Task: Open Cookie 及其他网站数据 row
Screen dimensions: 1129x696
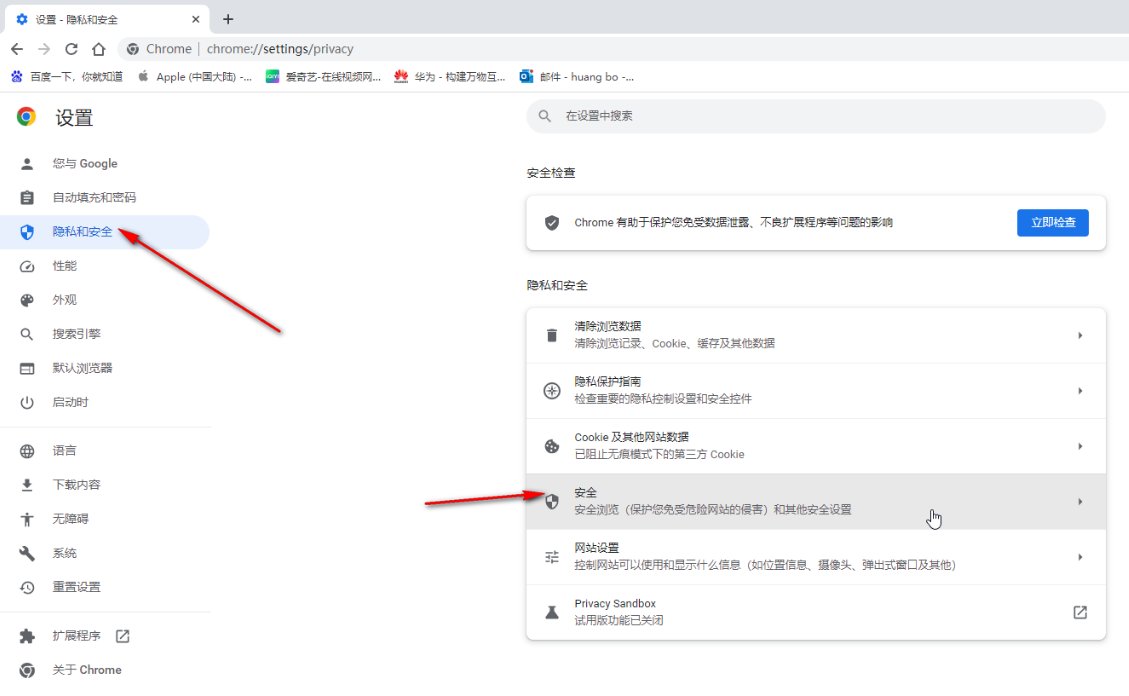Action: (x=816, y=446)
